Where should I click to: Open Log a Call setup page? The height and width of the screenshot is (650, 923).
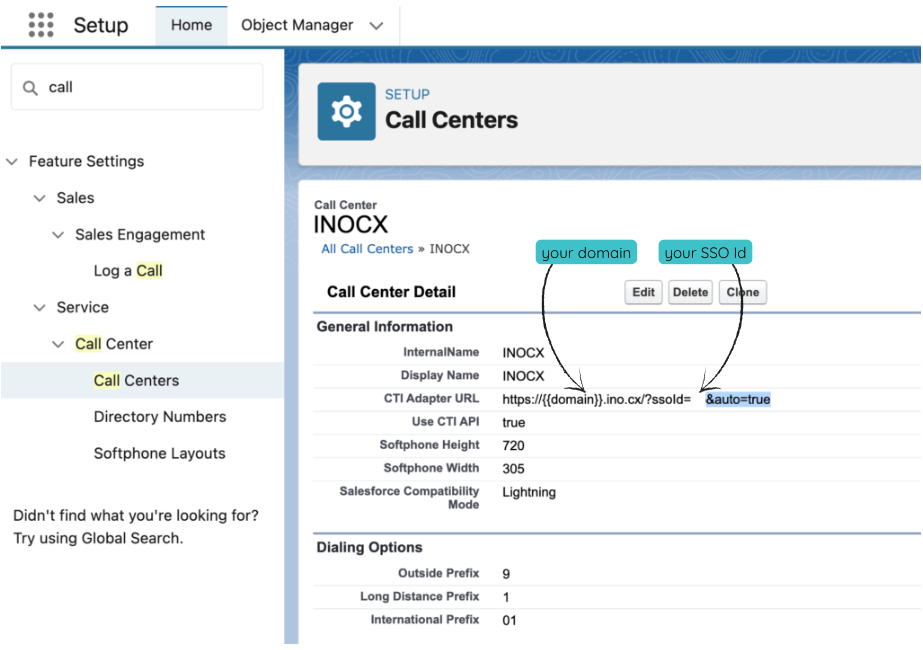128,271
